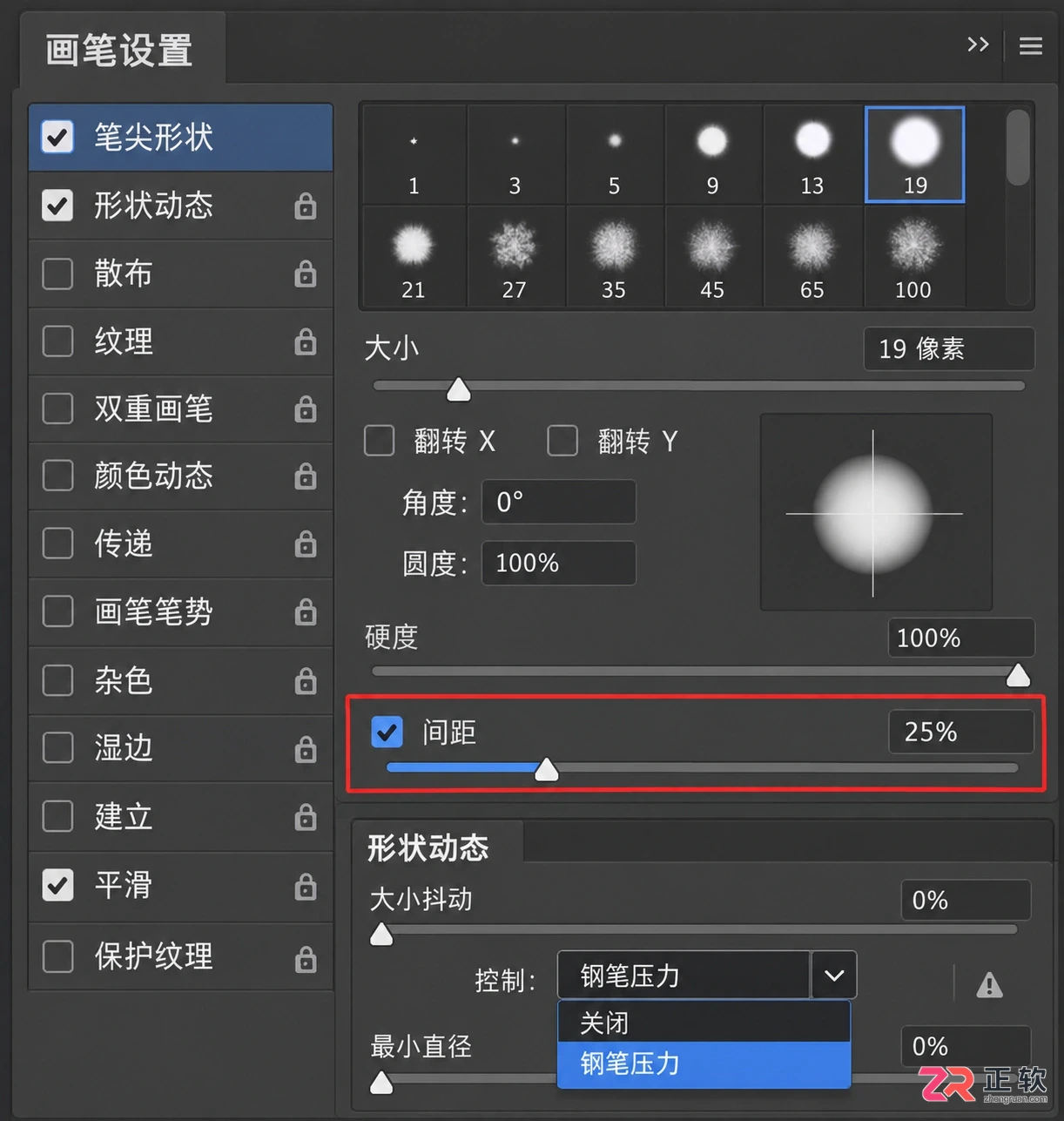Enable the 湿边 checkbox
Viewport: 1064px width, 1121px height.
tap(57, 748)
